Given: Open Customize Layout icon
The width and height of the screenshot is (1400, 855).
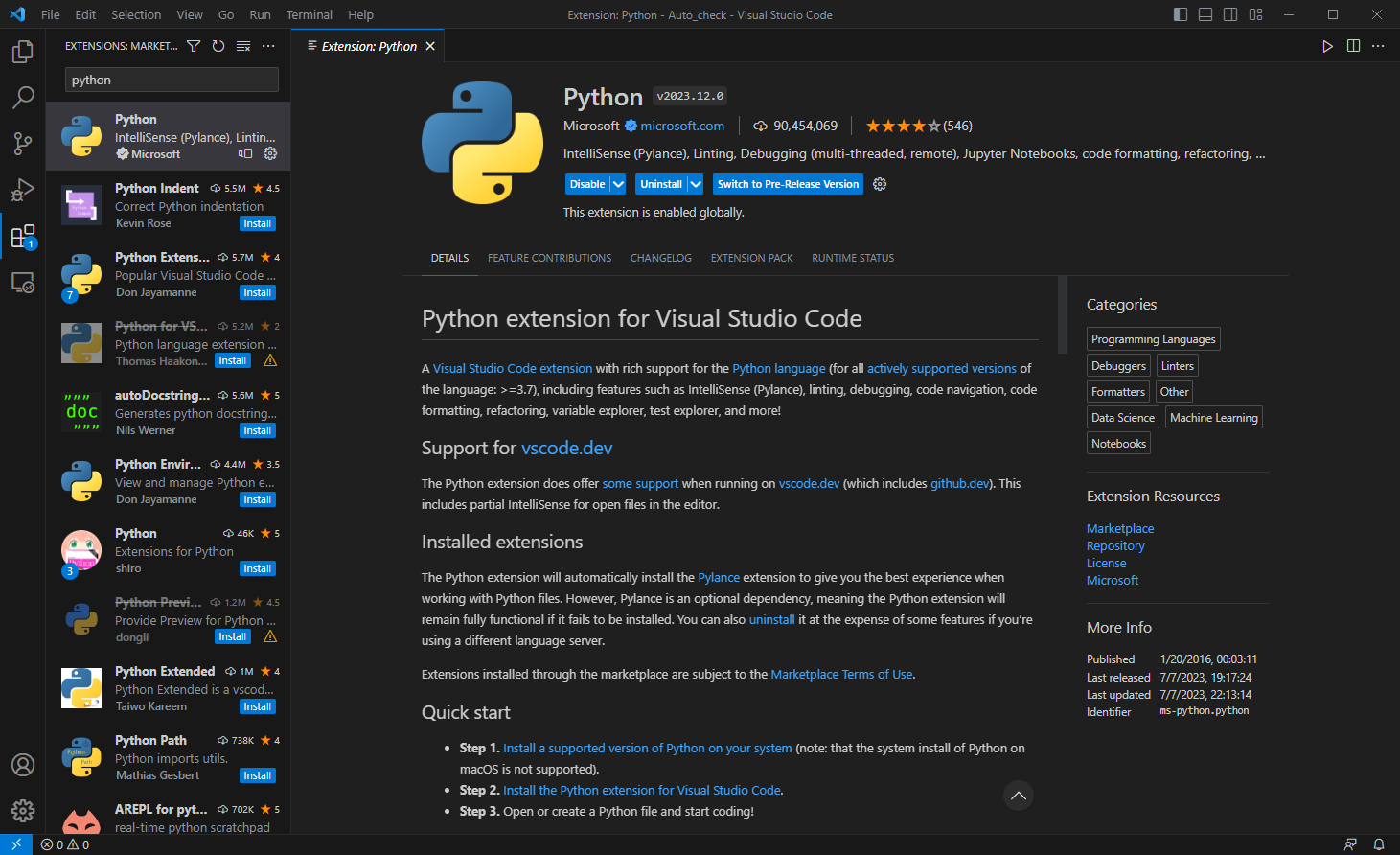Looking at the screenshot, I should pos(1256,14).
